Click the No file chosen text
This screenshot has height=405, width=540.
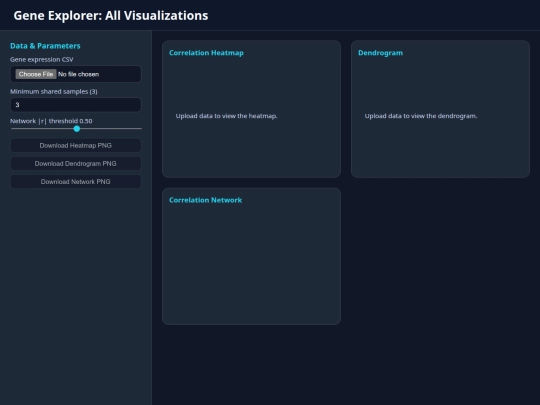click(79, 74)
